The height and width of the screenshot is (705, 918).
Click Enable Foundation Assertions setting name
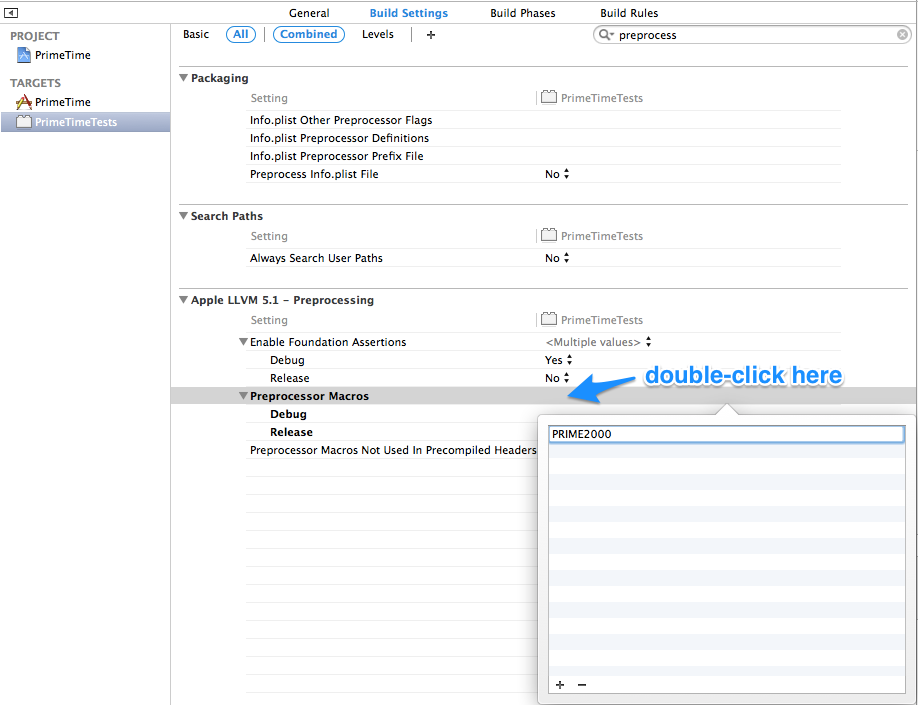328,342
